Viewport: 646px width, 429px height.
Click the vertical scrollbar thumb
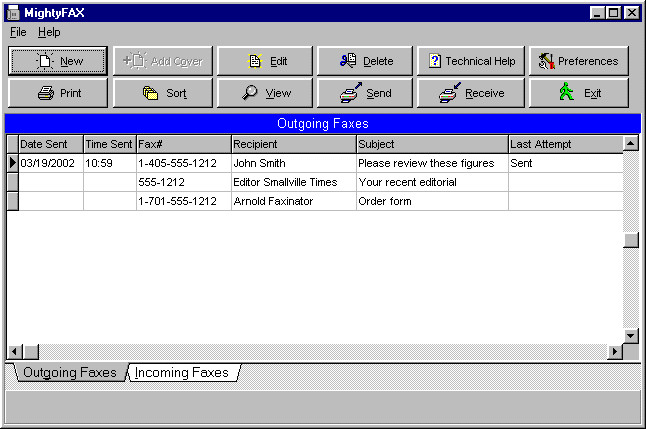point(631,240)
